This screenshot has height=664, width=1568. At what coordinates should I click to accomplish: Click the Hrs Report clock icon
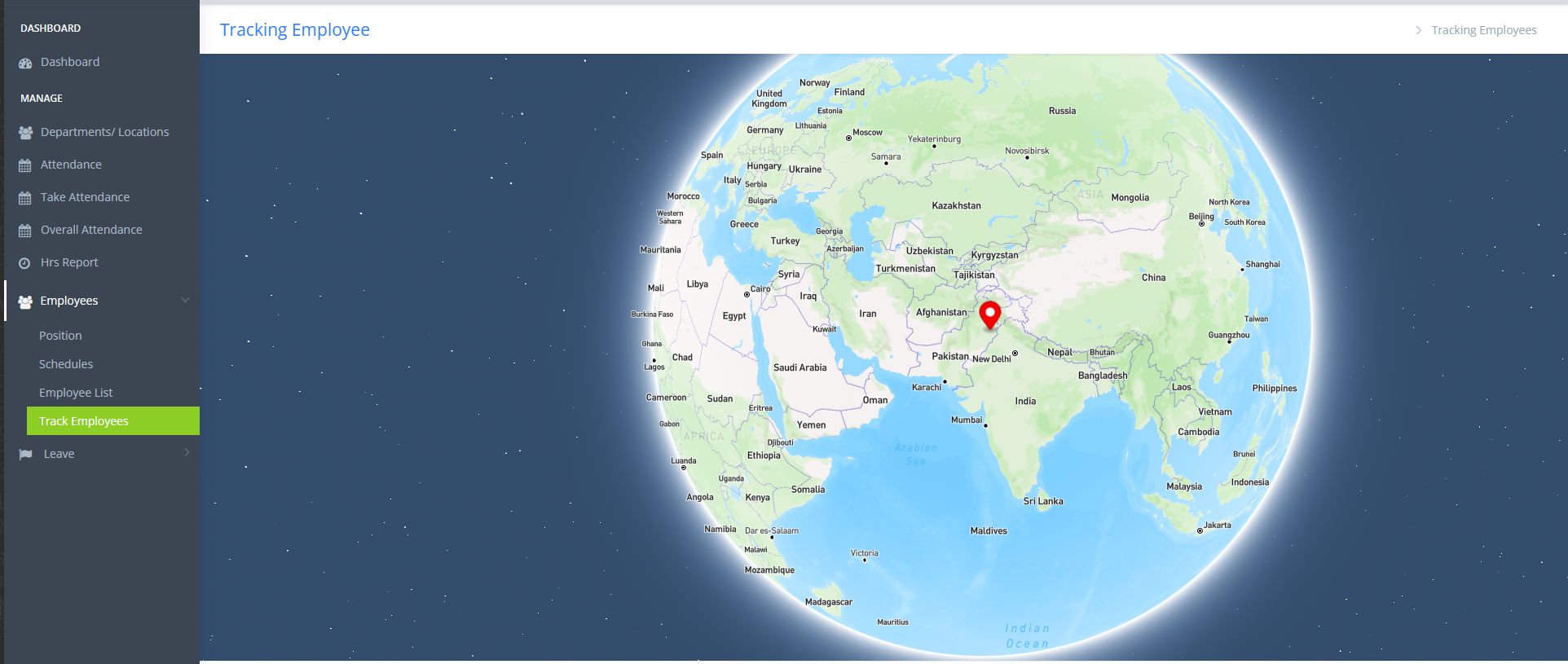[x=24, y=263]
